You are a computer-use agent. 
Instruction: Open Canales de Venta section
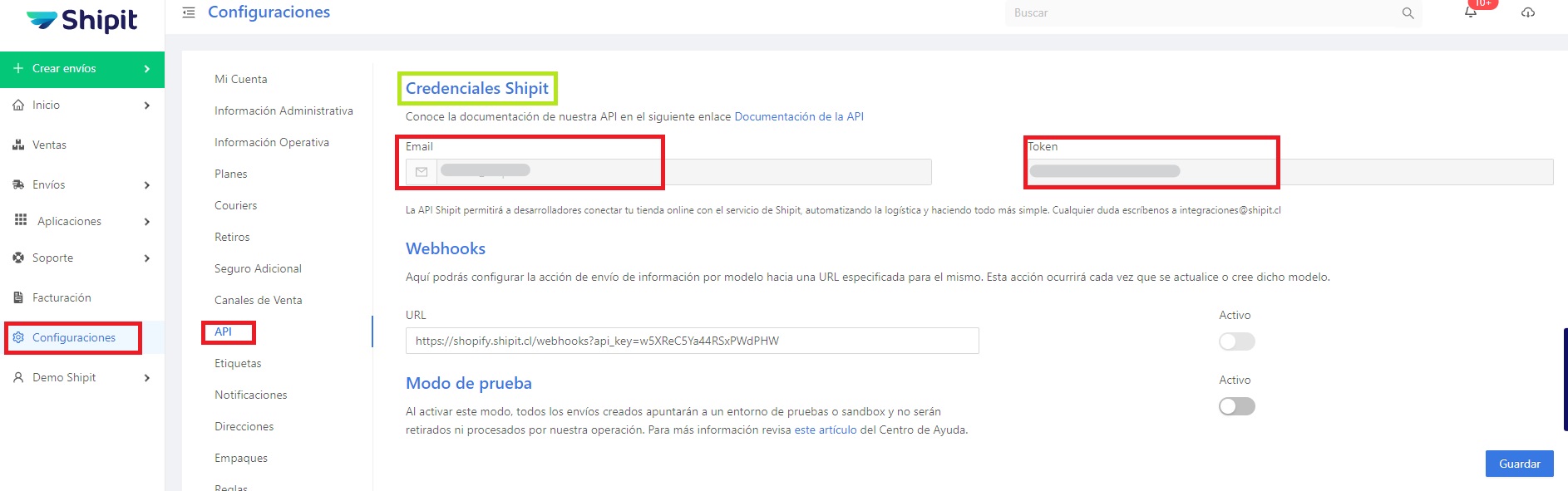click(x=259, y=300)
